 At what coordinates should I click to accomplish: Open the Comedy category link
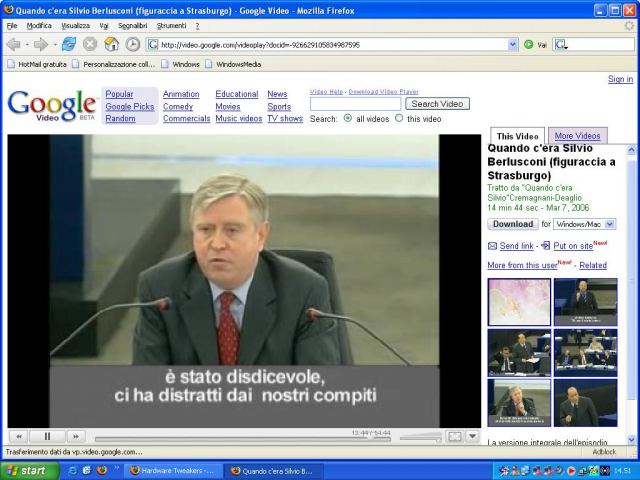point(178,107)
